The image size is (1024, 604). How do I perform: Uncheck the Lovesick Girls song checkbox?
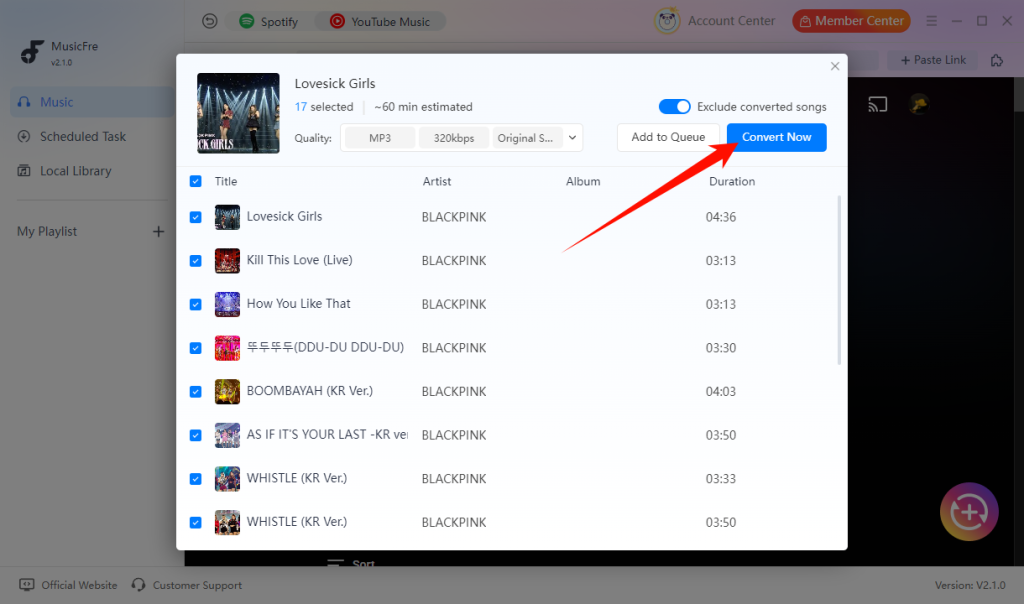[195, 217]
